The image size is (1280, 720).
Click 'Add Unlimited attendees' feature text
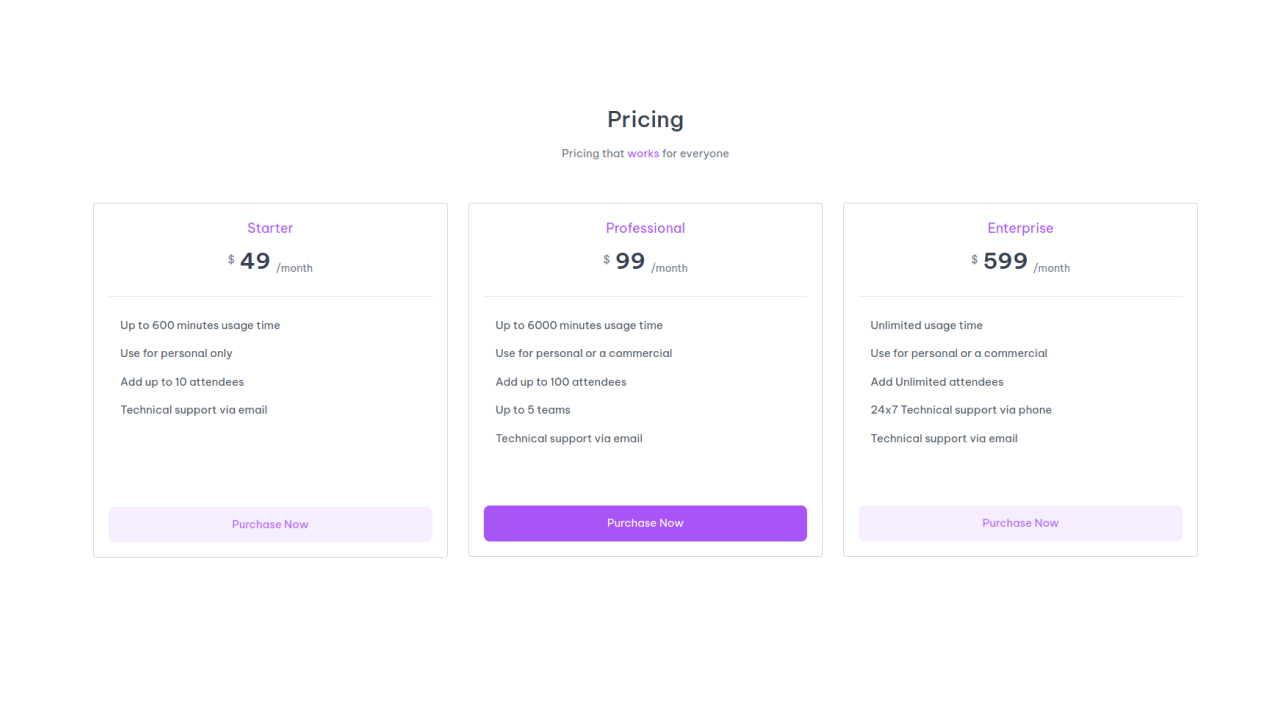pyautogui.click(x=937, y=381)
